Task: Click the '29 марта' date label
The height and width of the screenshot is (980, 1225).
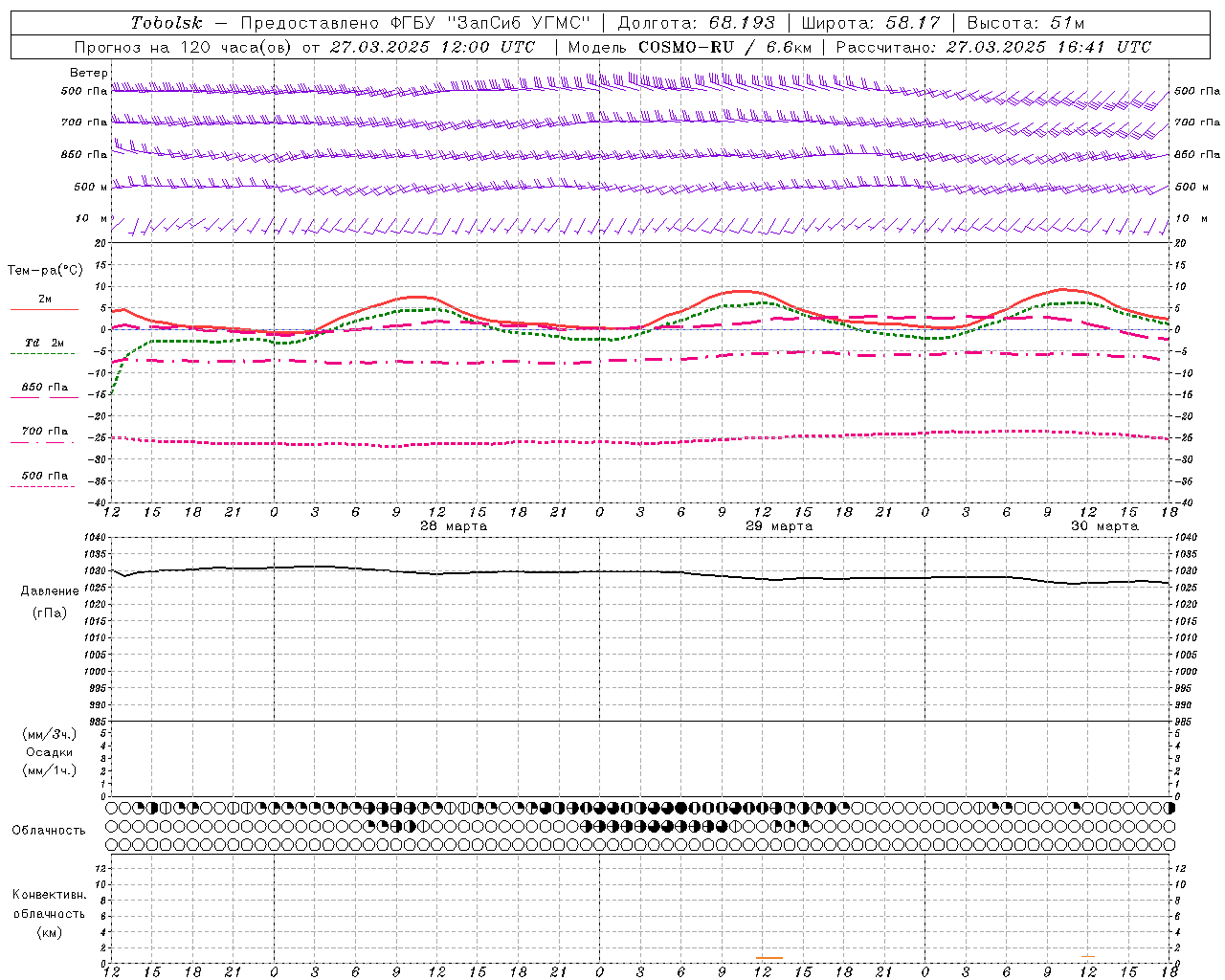Action: tap(779, 526)
